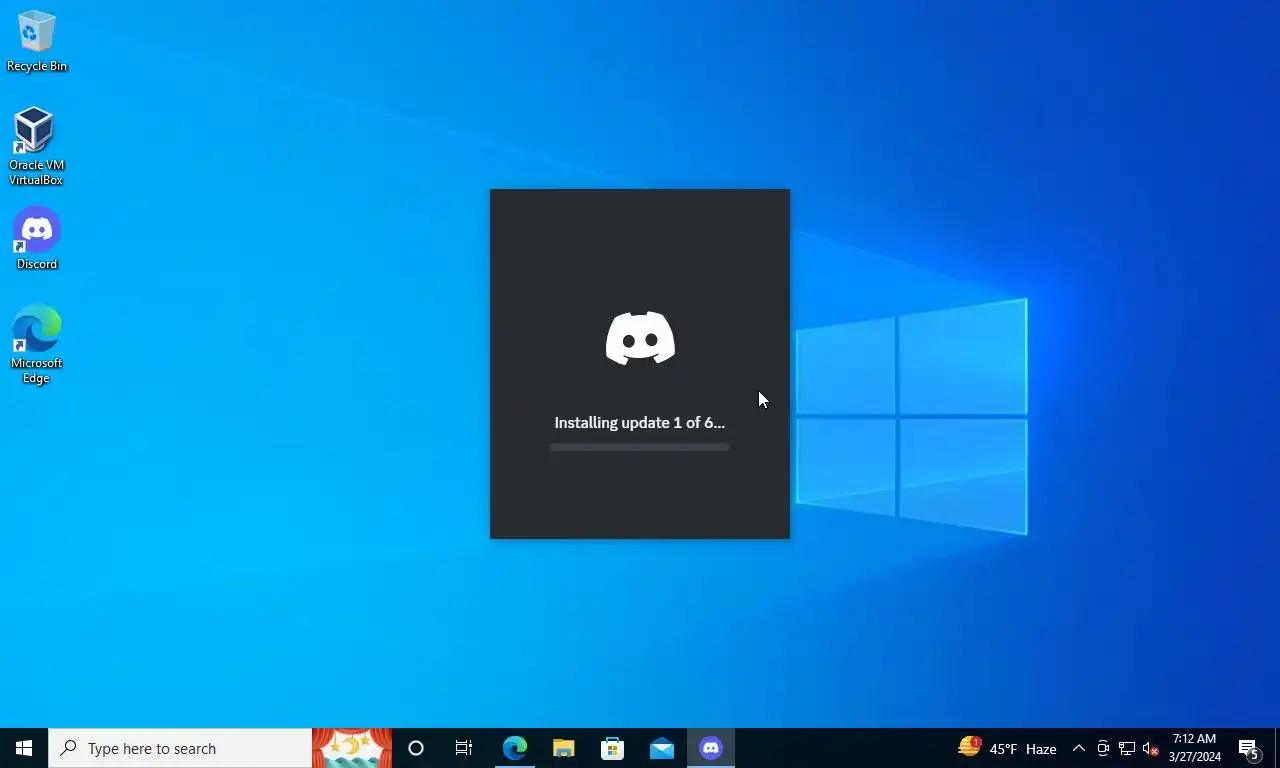Focus the "Type here to search" box
This screenshot has height=768, width=1280.
[x=180, y=748]
